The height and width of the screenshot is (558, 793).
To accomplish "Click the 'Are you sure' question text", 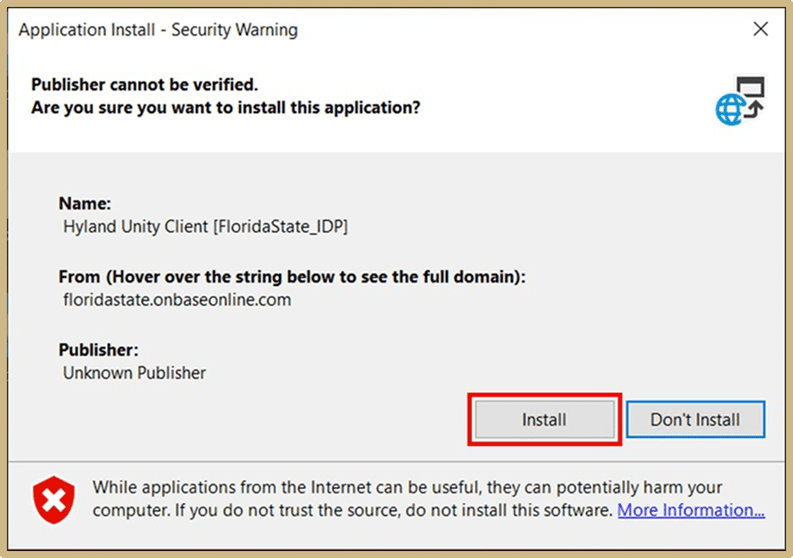I will [225, 107].
